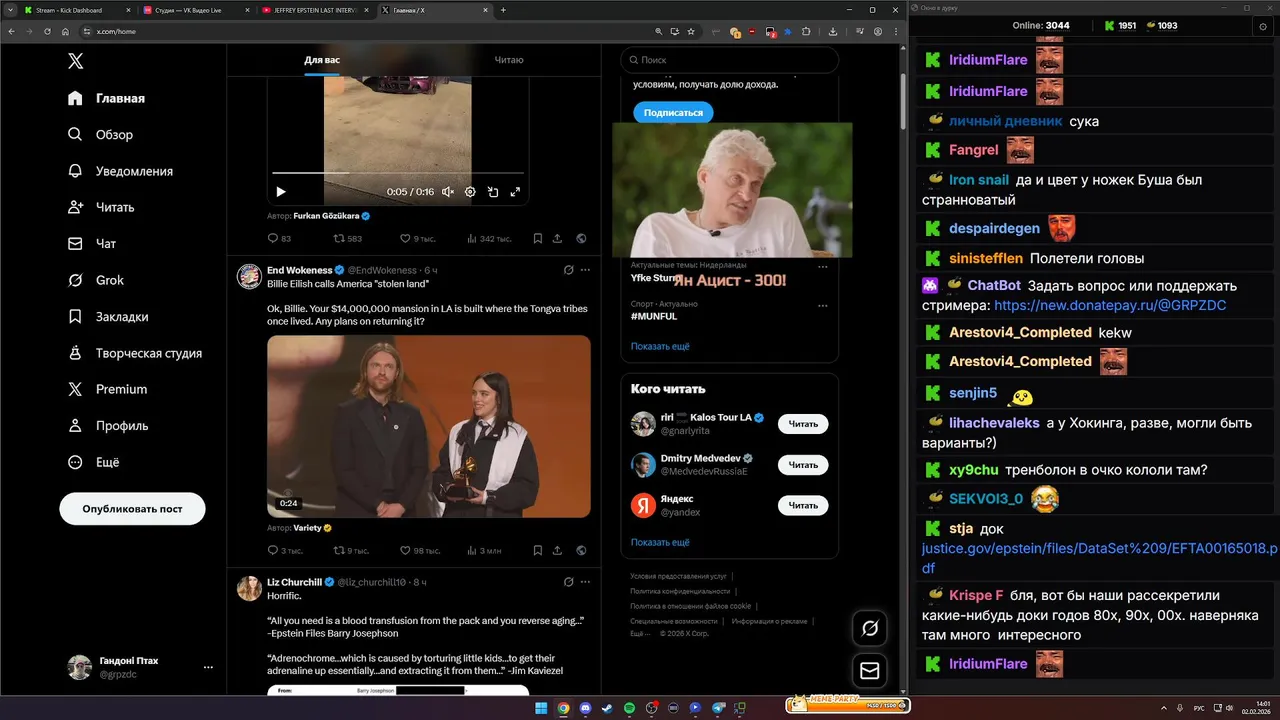
Task: Switch to the Читаю tab
Action: 508,60
